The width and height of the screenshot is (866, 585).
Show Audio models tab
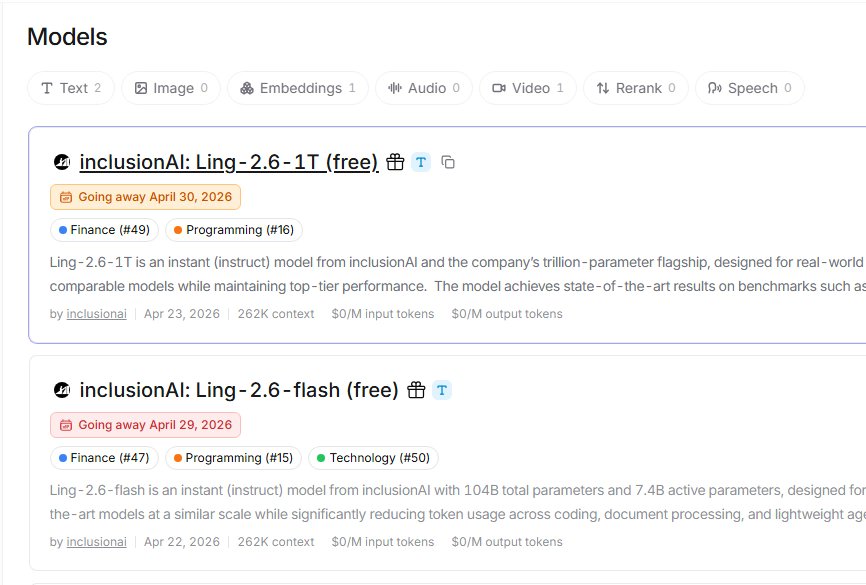(424, 88)
